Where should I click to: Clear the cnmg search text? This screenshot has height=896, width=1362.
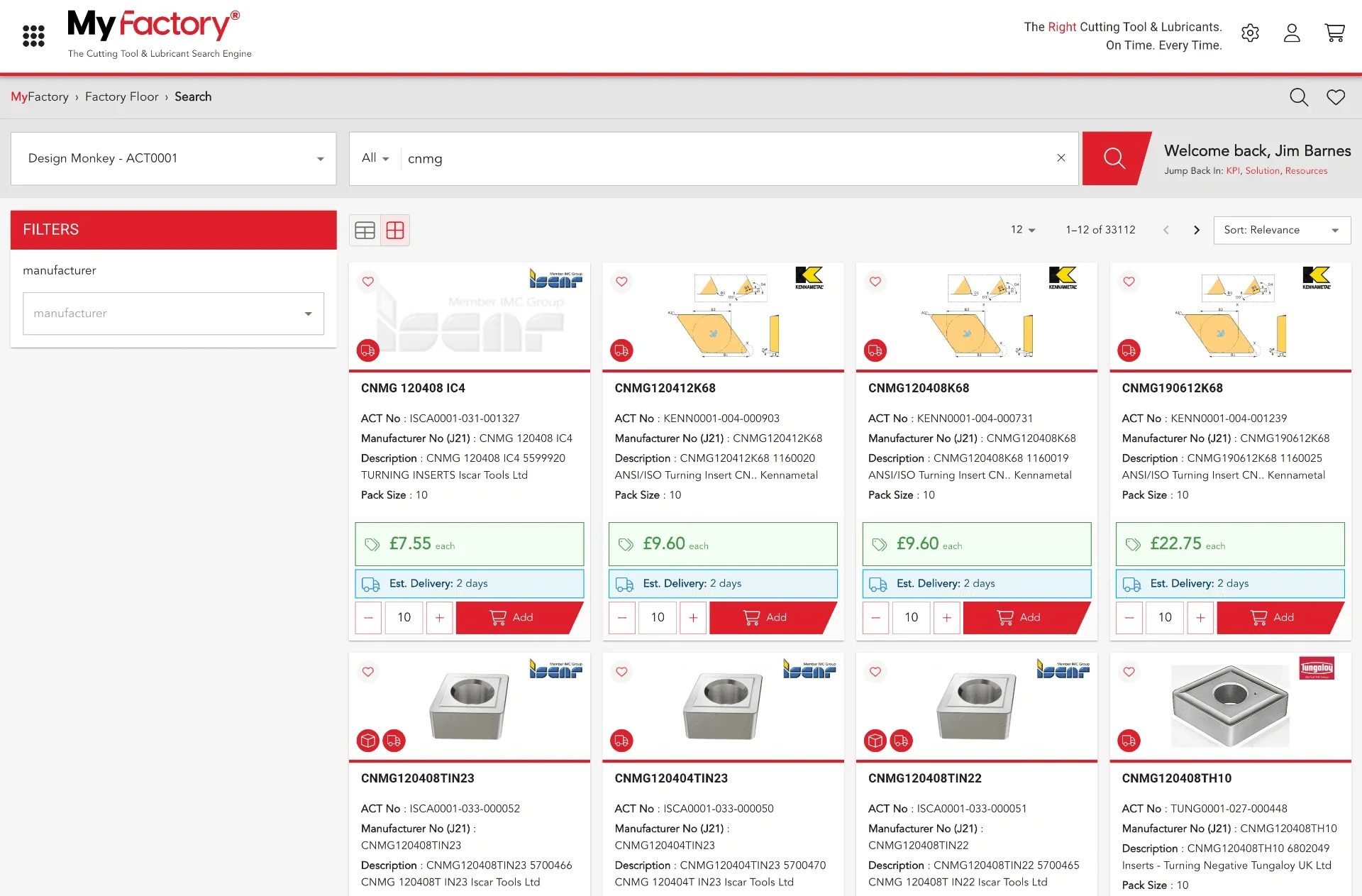(1061, 158)
